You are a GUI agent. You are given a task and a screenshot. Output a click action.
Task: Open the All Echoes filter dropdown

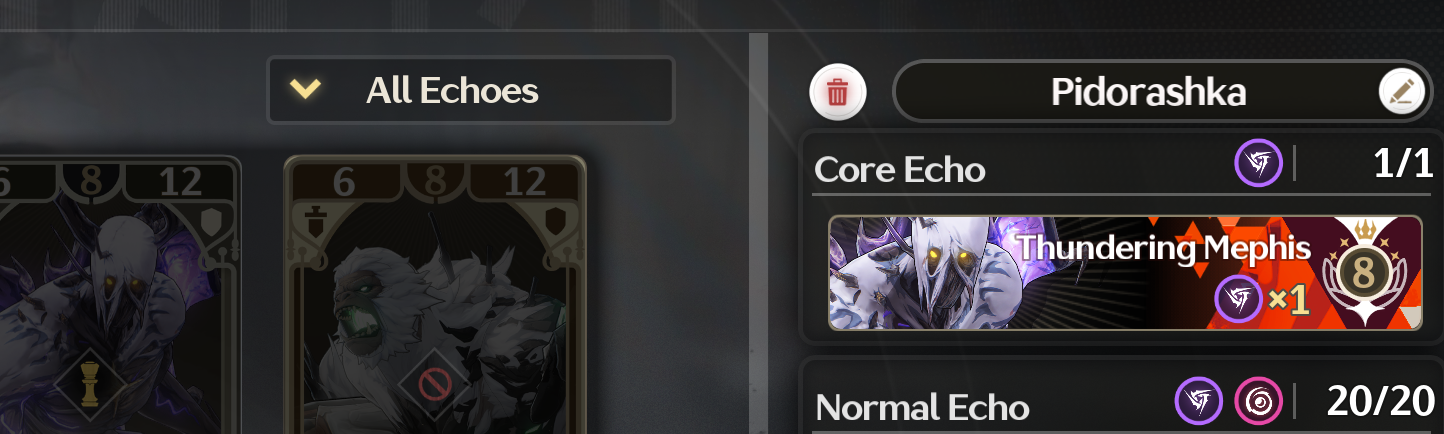[471, 91]
